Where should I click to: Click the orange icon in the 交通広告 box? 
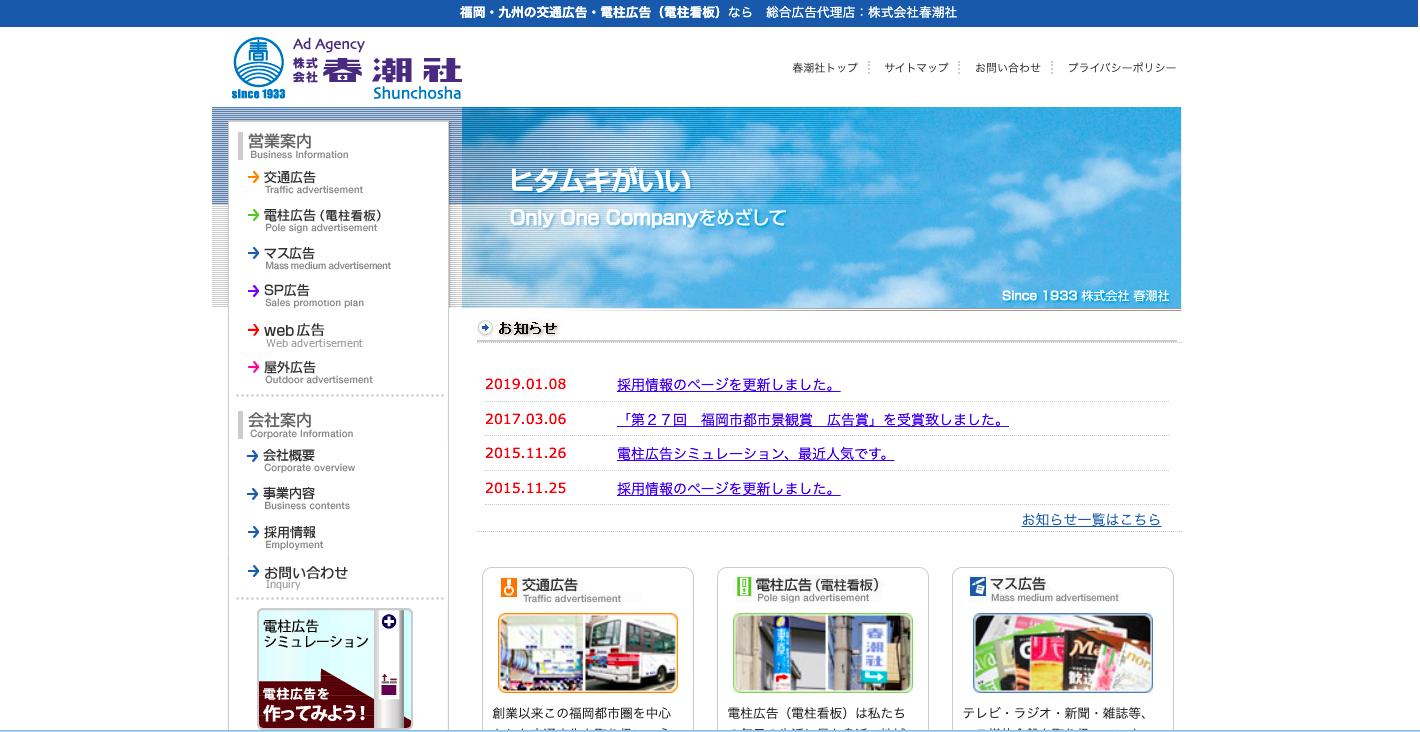507,587
